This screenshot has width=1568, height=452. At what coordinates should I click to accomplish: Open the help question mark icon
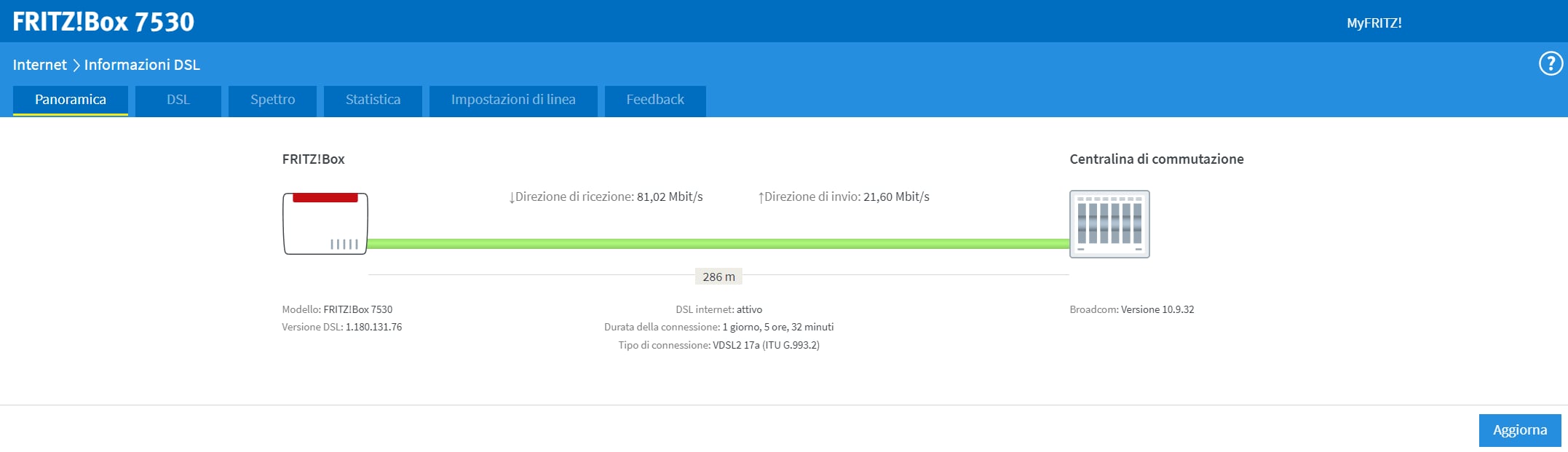[x=1551, y=64]
